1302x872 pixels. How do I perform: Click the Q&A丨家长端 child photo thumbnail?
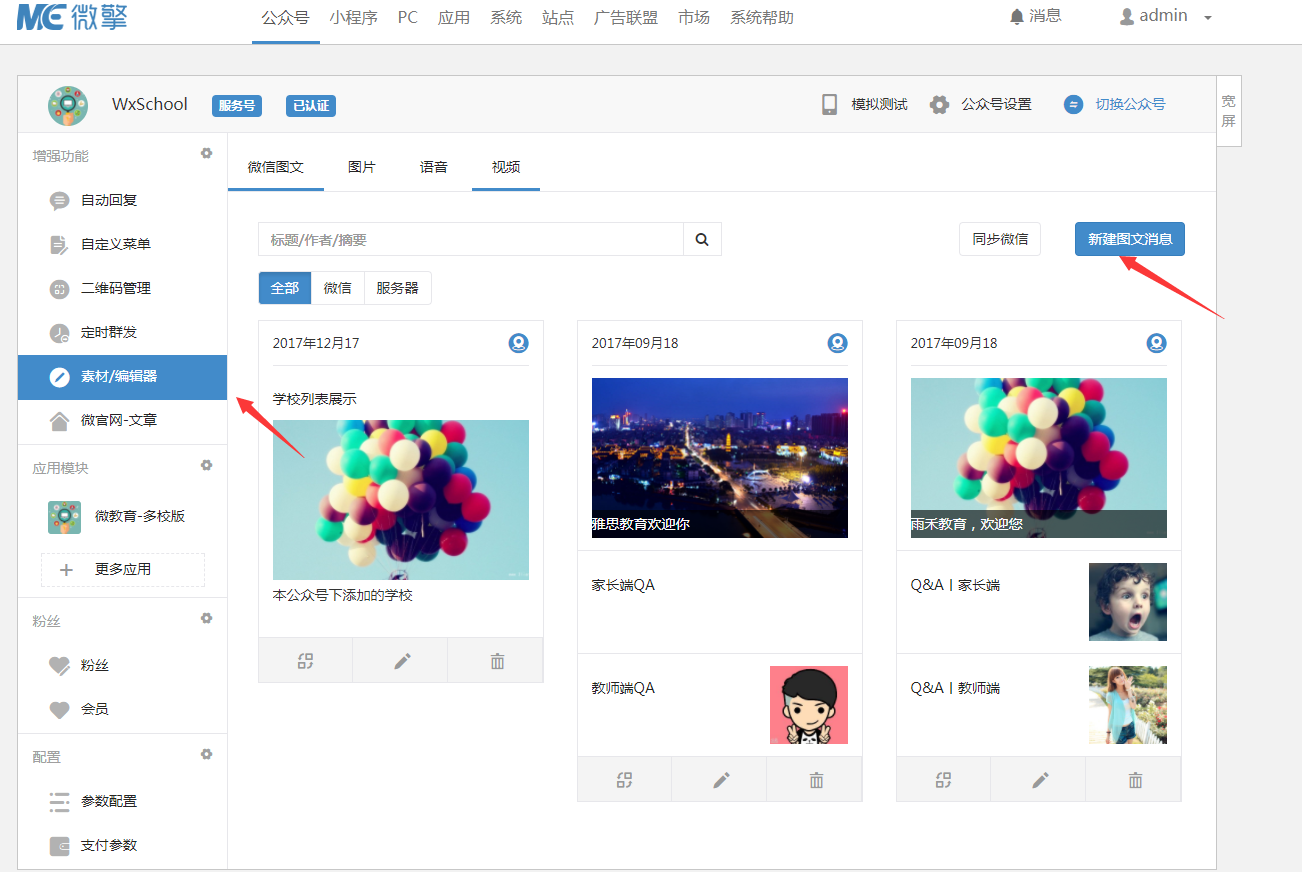pos(1128,602)
